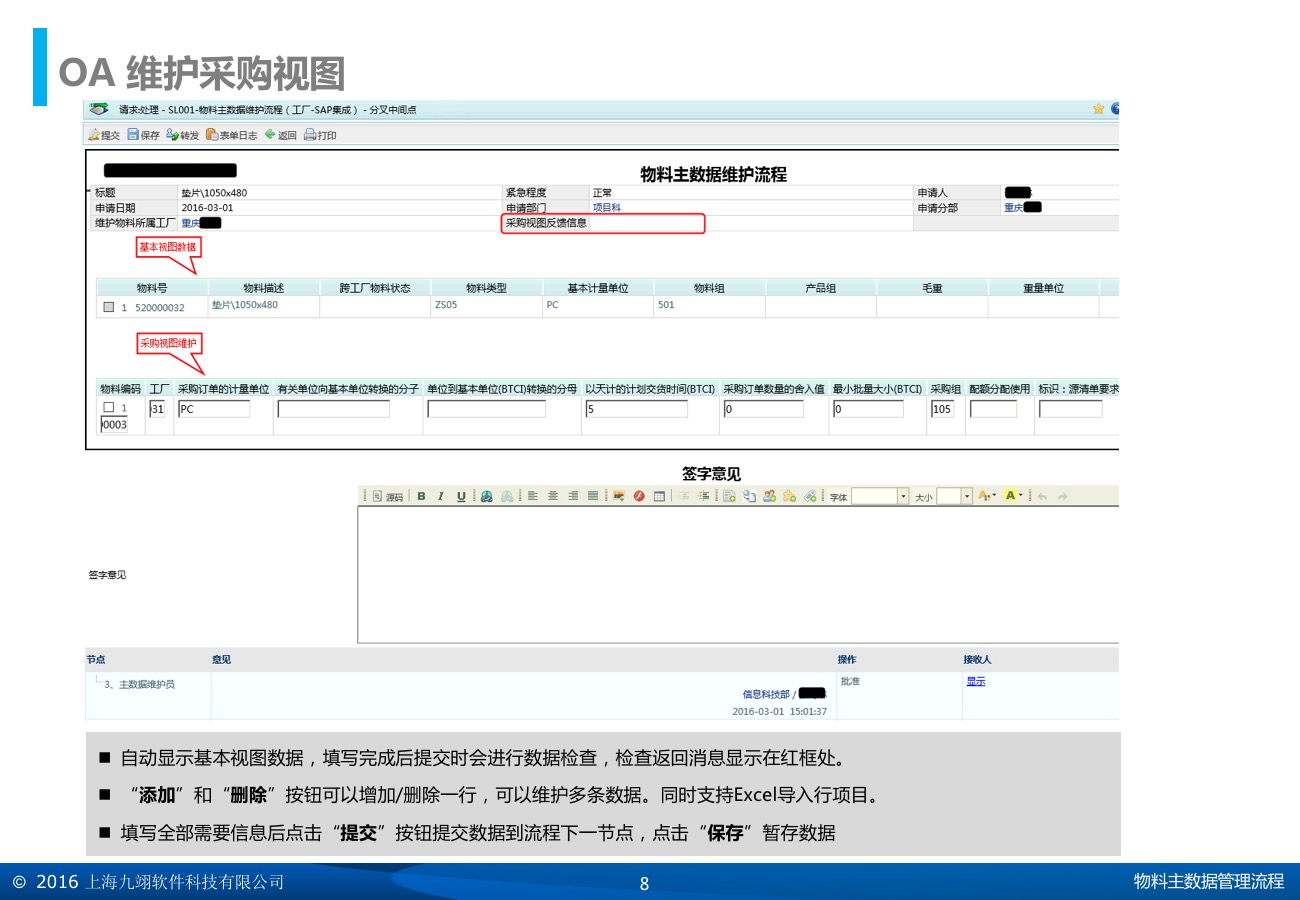1300x900 pixels.
Task: Click the underline formatting icon
Action: pos(461,496)
